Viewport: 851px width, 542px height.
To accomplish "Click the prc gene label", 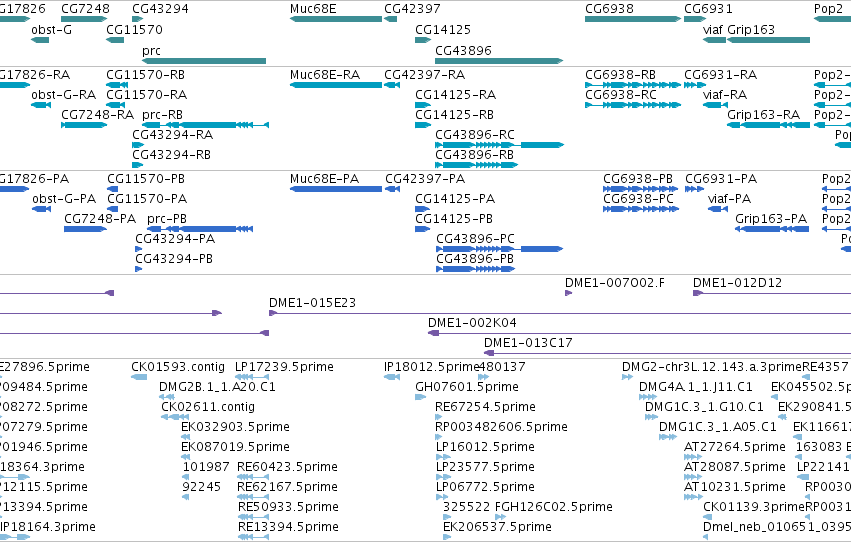I will point(151,51).
